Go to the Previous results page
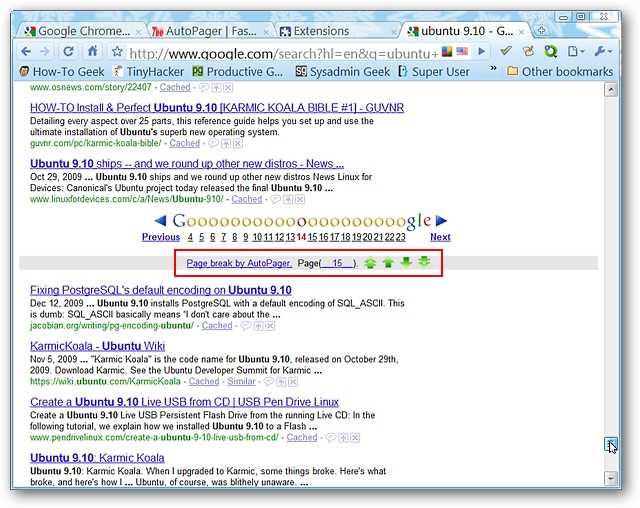This screenshot has height=508, width=640. click(161, 237)
